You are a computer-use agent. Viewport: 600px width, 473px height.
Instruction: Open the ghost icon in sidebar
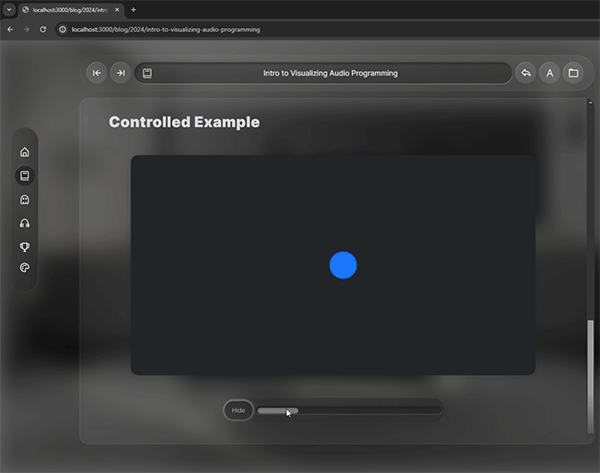(x=24, y=200)
